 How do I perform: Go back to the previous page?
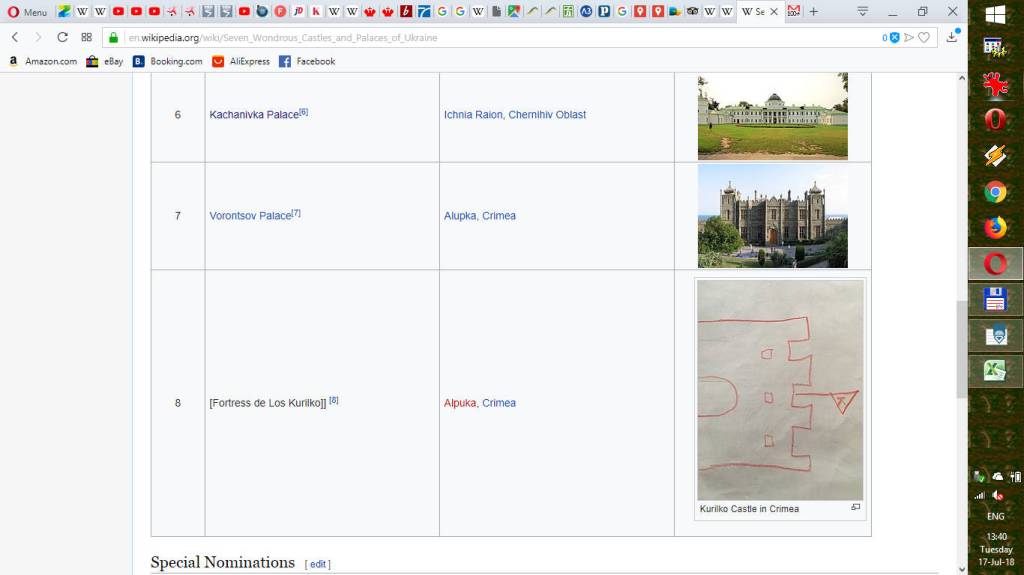(x=15, y=37)
